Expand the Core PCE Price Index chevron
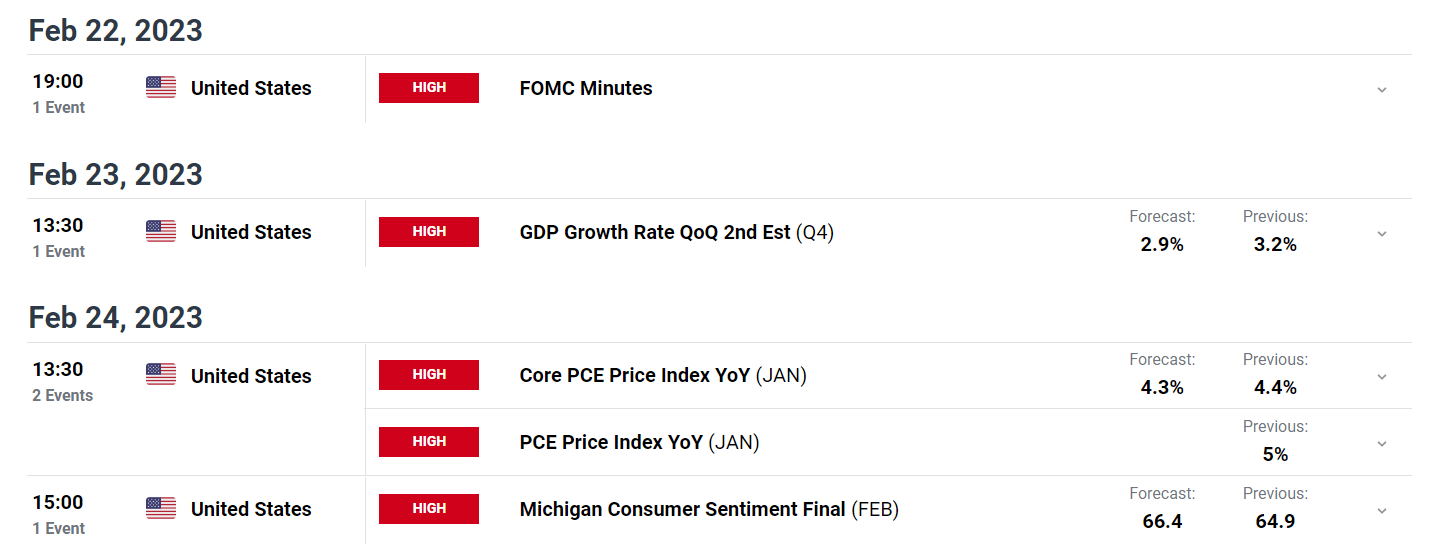This screenshot has width=1441, height=545. 1382,377
